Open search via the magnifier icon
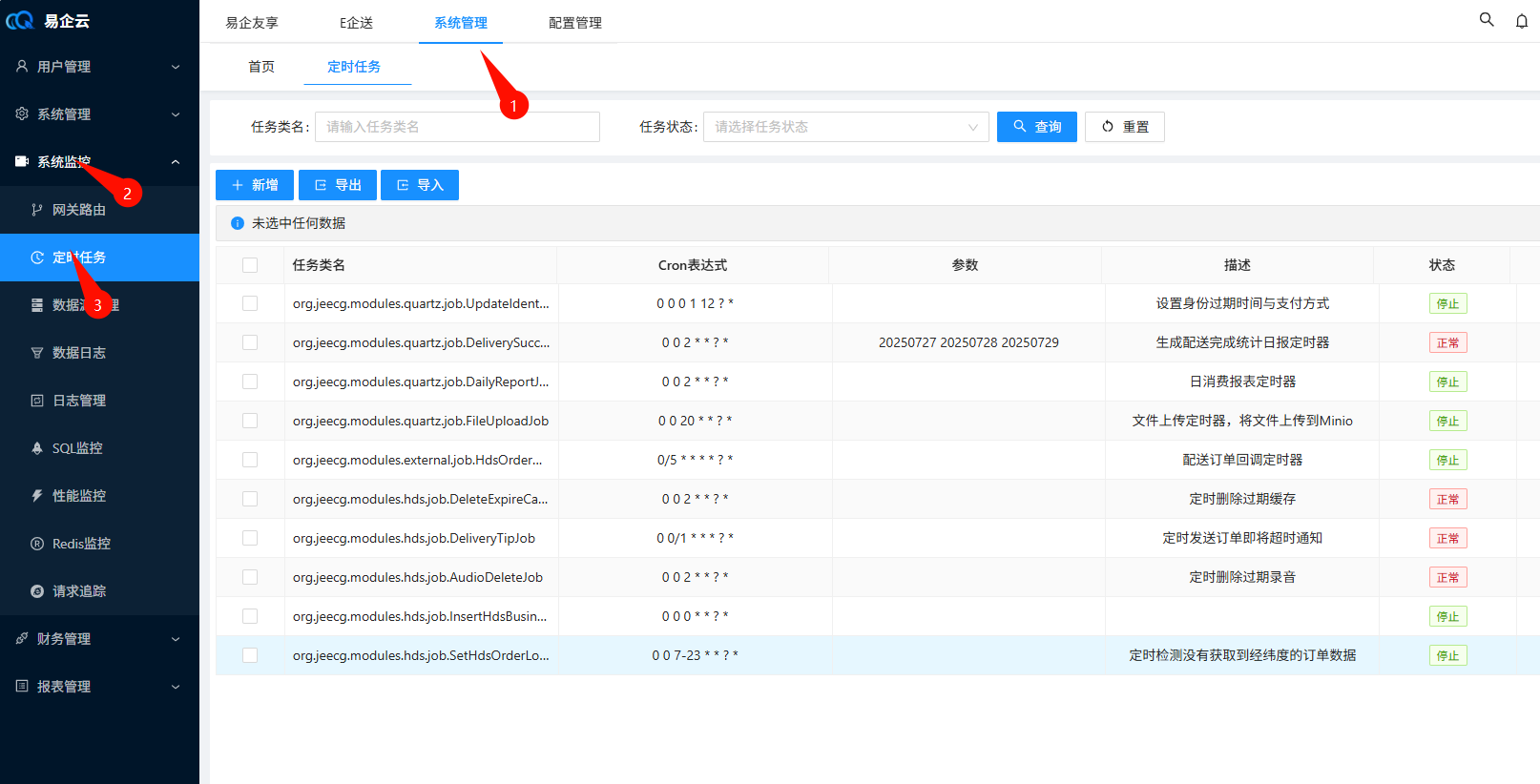1540x784 pixels. pos(1487,19)
